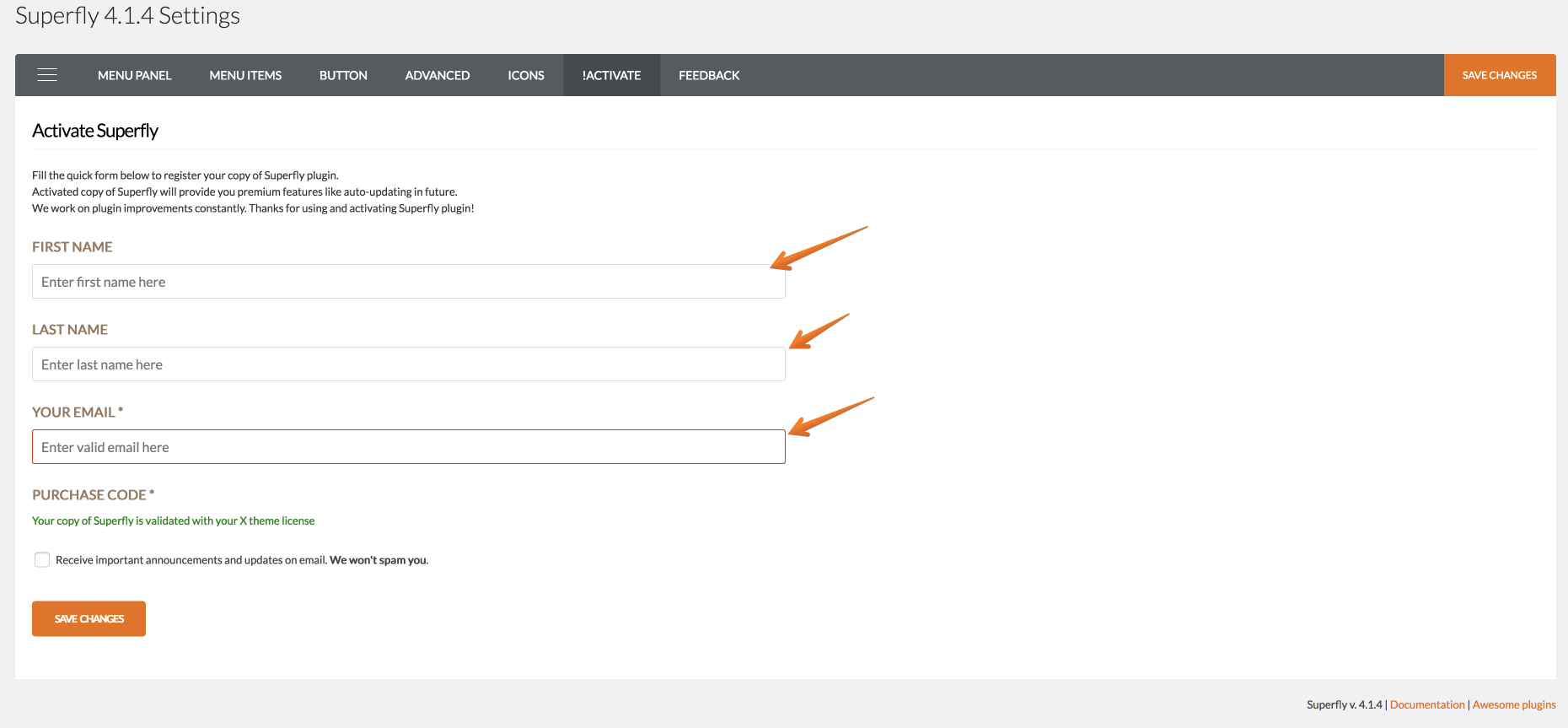Click Save Changes below the form
This screenshot has width=1568, height=728.
coord(89,619)
